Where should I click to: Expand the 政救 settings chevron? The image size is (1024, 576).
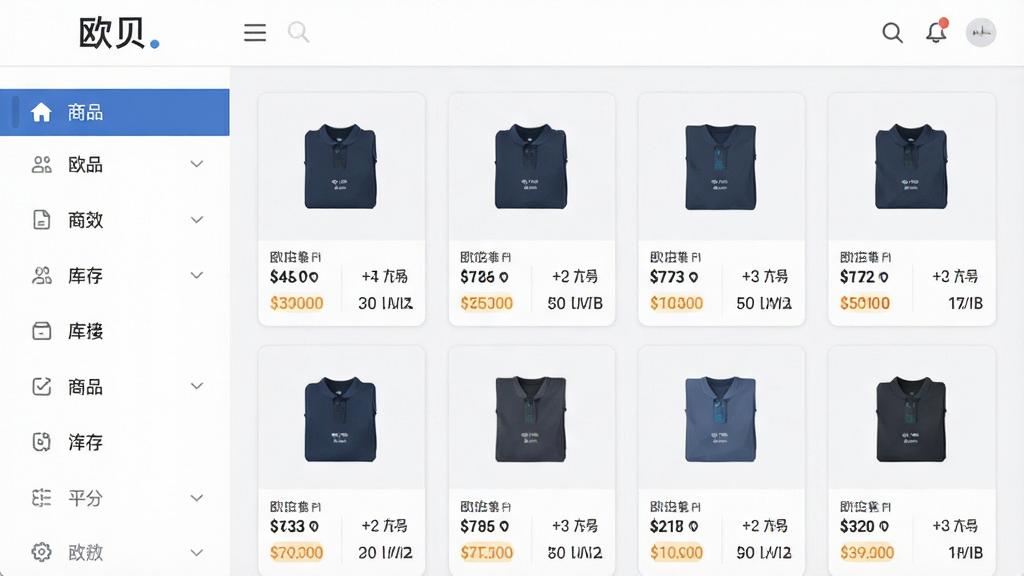197,552
